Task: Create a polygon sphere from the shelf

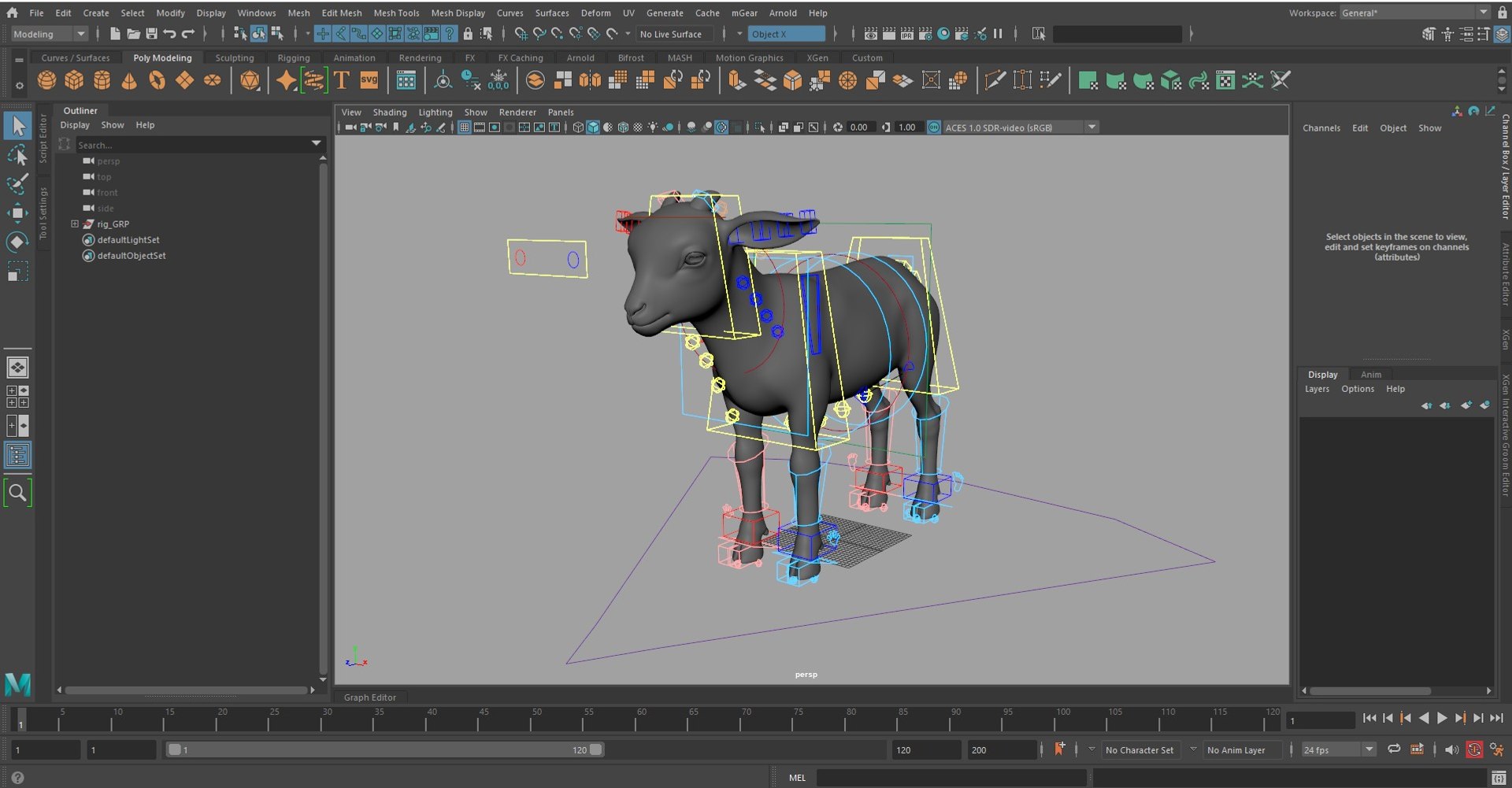Action: [47, 80]
